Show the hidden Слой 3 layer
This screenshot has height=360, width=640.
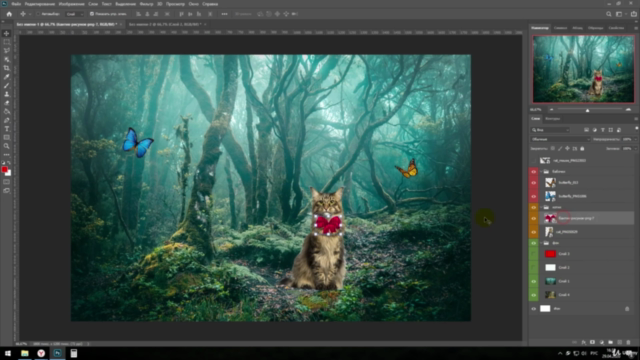pos(533,254)
